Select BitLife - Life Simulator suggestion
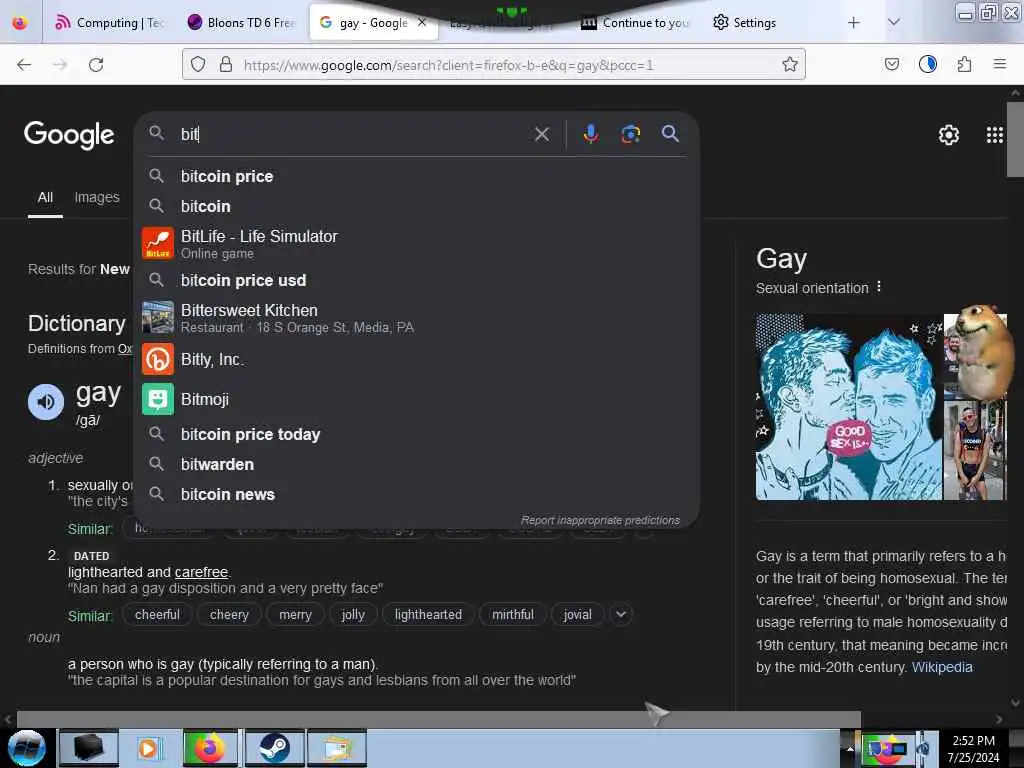Viewport: 1024px width, 768px height. point(416,244)
